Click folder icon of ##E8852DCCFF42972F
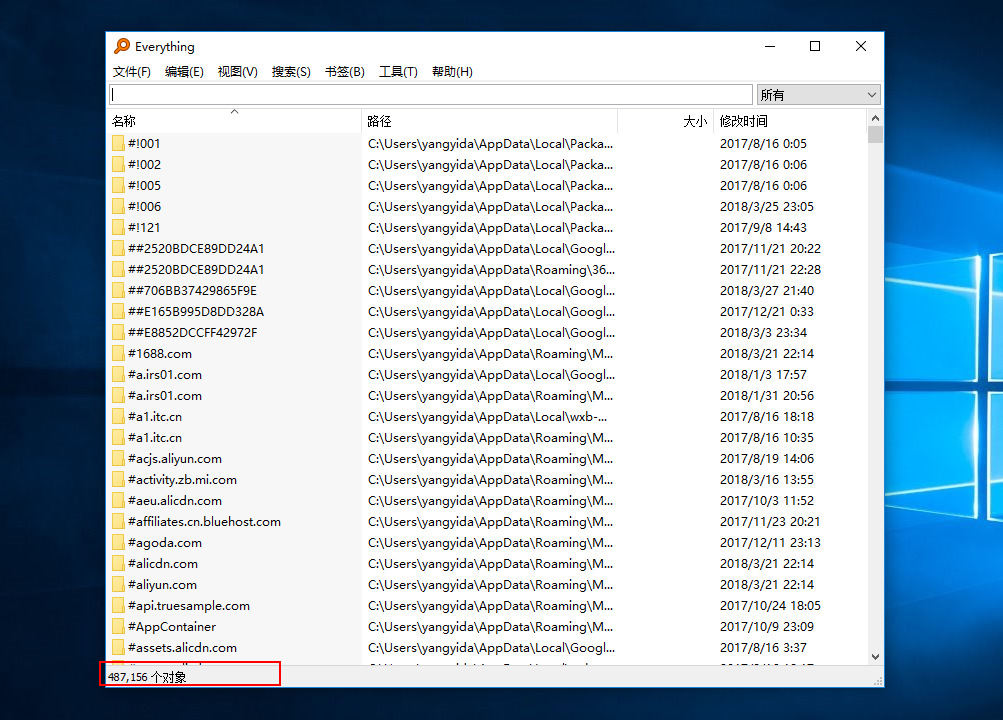Screen dimensions: 1003x720 pos(118,333)
